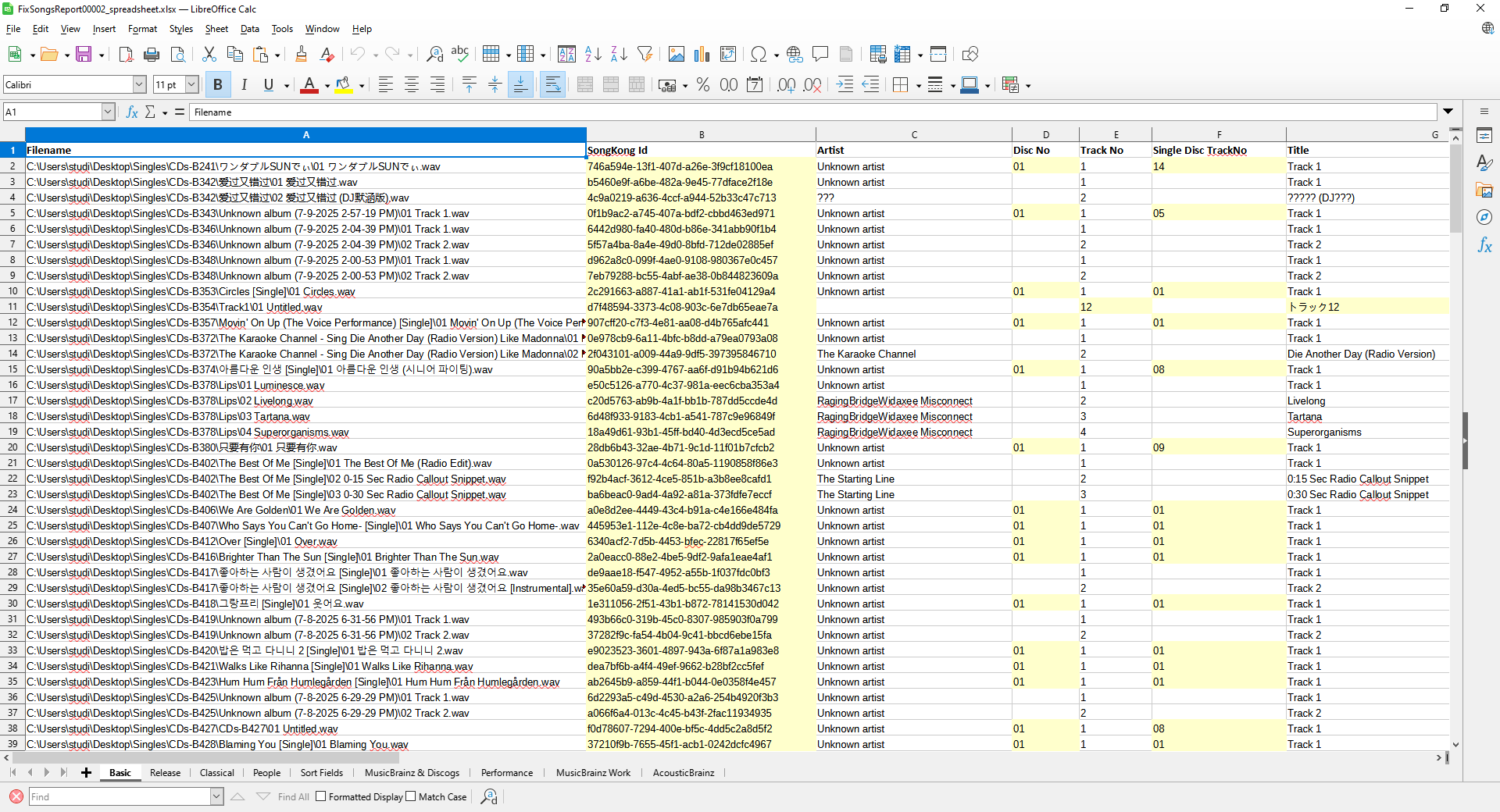1500x812 pixels.
Task: Click in the Find text field
Action: click(120, 796)
